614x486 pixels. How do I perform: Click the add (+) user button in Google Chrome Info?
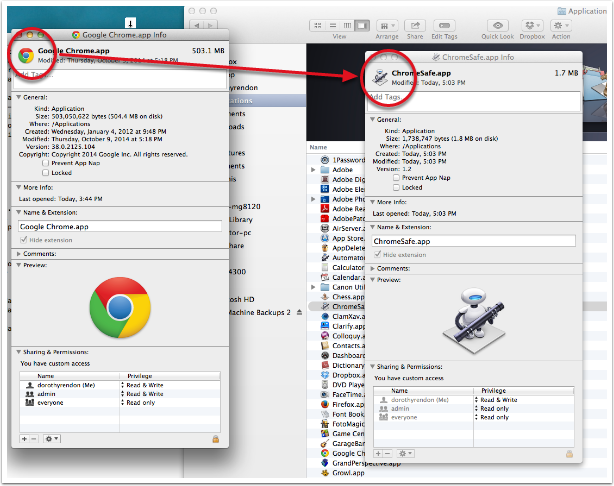point(24,438)
